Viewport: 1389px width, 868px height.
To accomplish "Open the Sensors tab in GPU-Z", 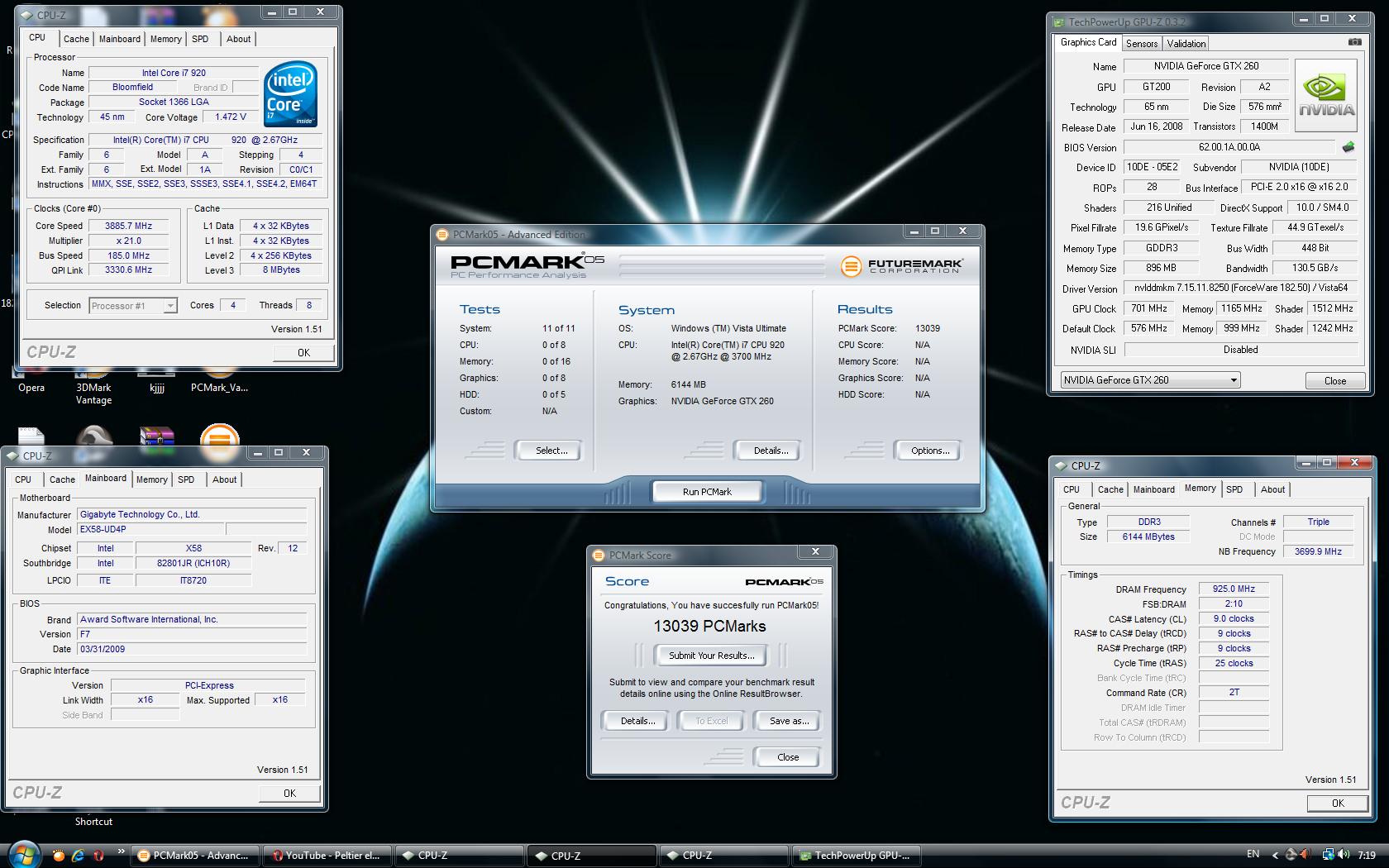I will 1142,44.
